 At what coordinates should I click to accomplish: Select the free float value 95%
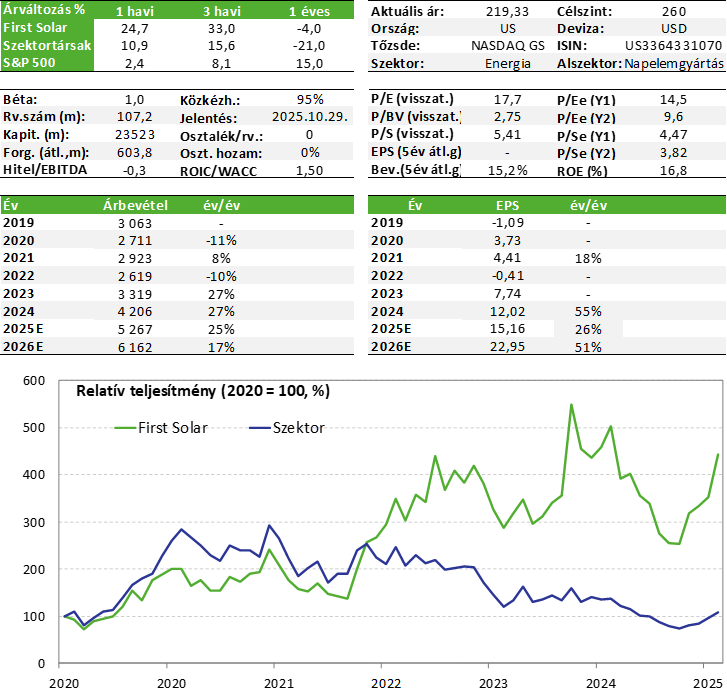point(310,99)
